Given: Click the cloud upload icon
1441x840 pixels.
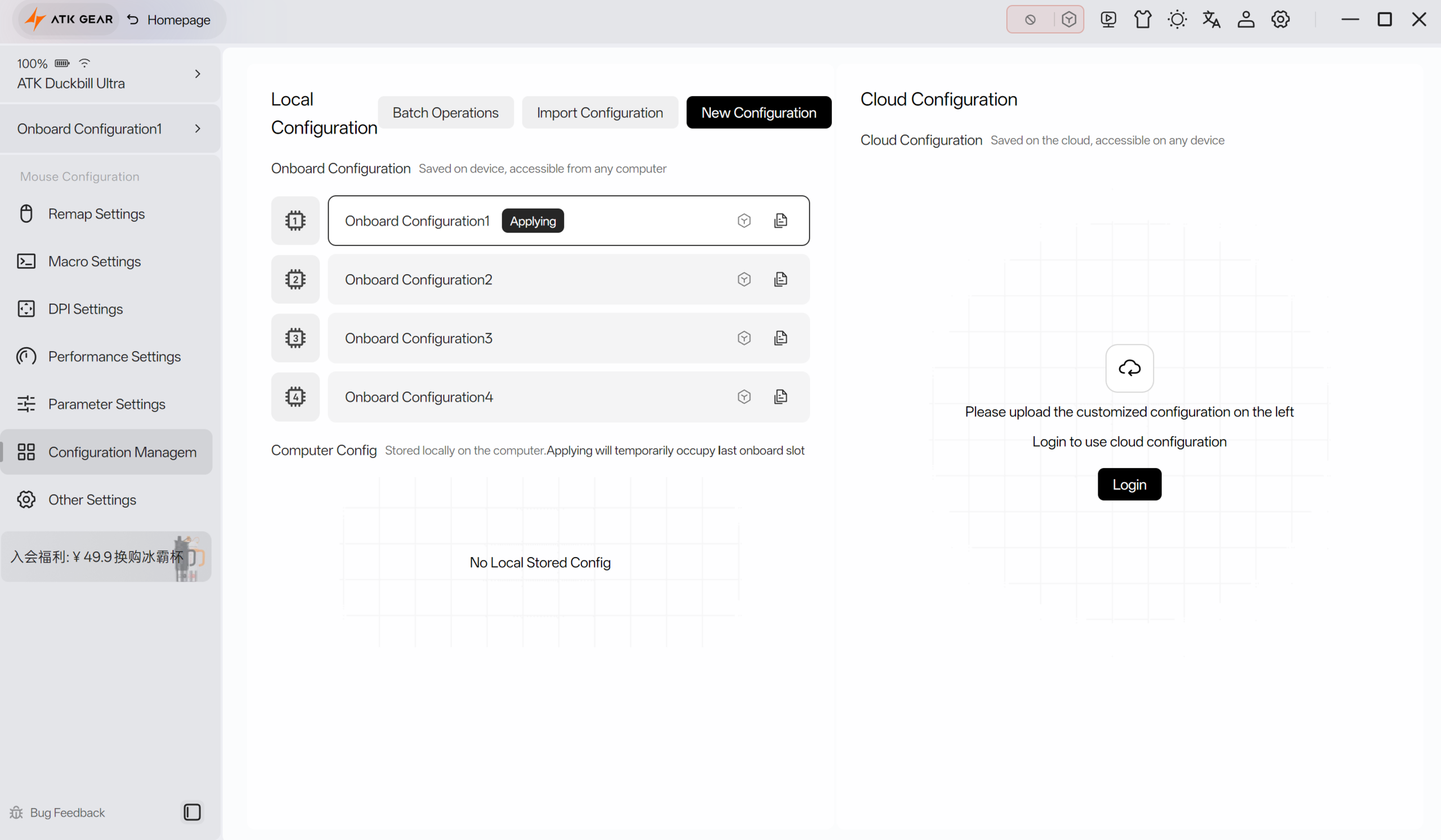Looking at the screenshot, I should click(x=1129, y=368).
